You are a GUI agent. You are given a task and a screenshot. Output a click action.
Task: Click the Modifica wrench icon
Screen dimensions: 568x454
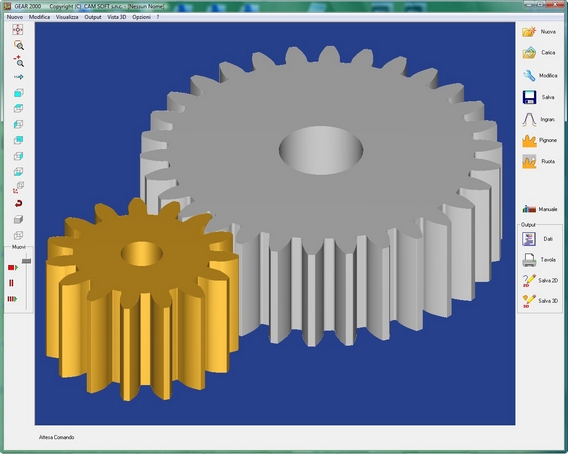pyautogui.click(x=529, y=75)
